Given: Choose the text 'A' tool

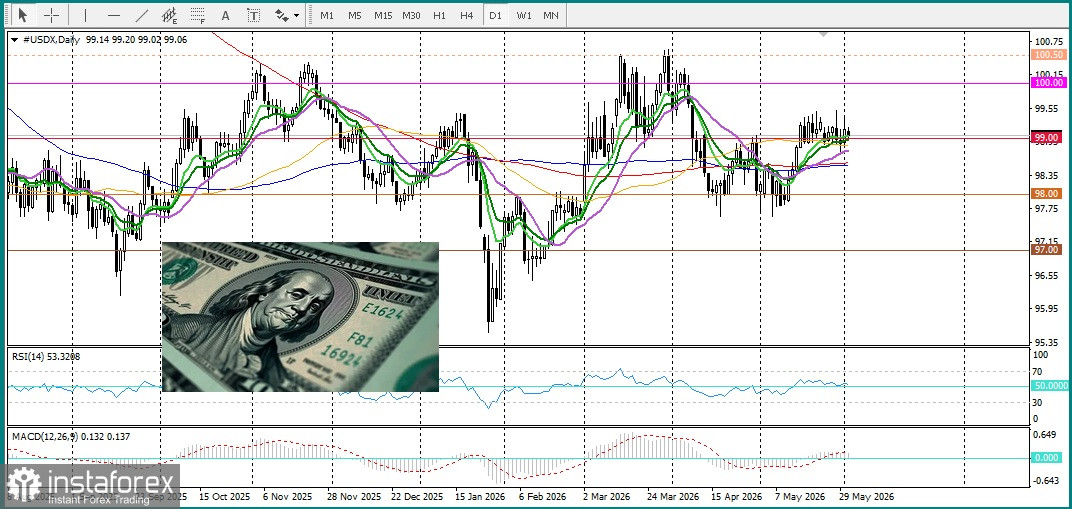Looking at the screenshot, I should (226, 14).
